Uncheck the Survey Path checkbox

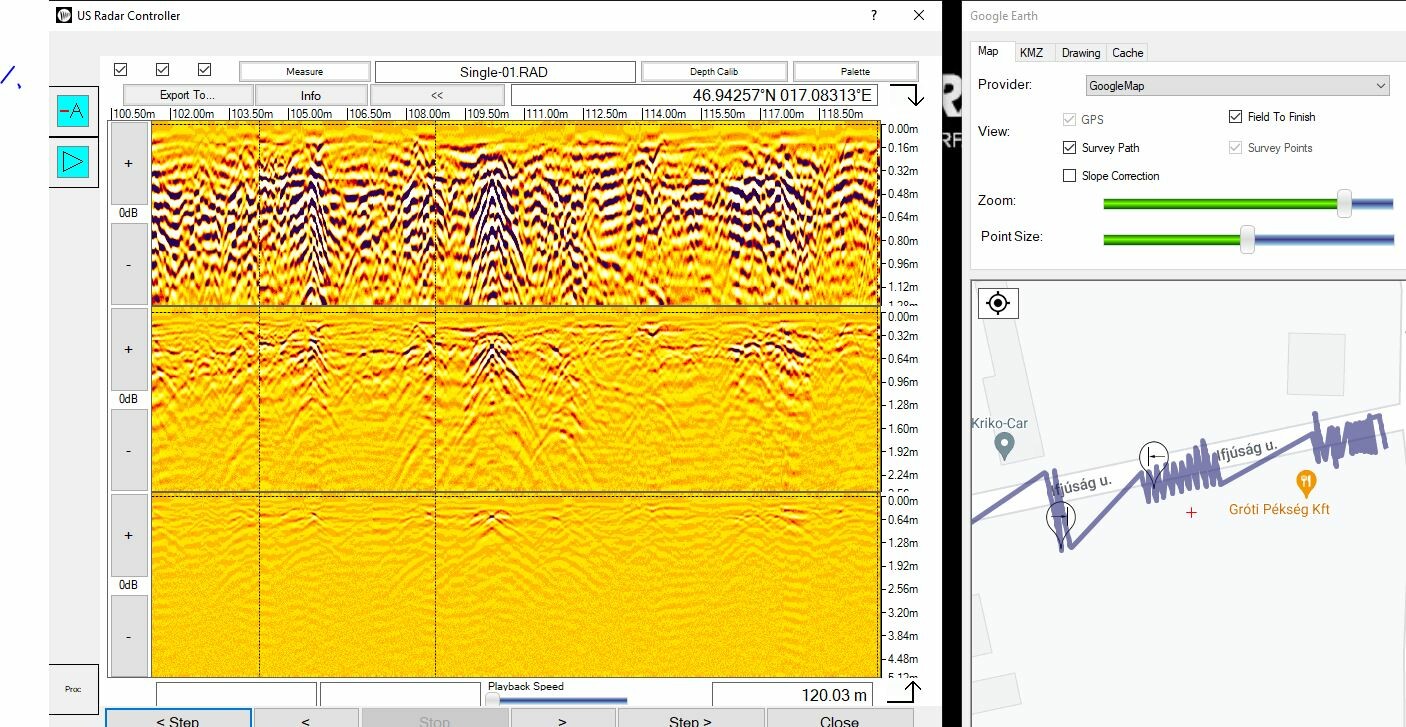point(1069,148)
